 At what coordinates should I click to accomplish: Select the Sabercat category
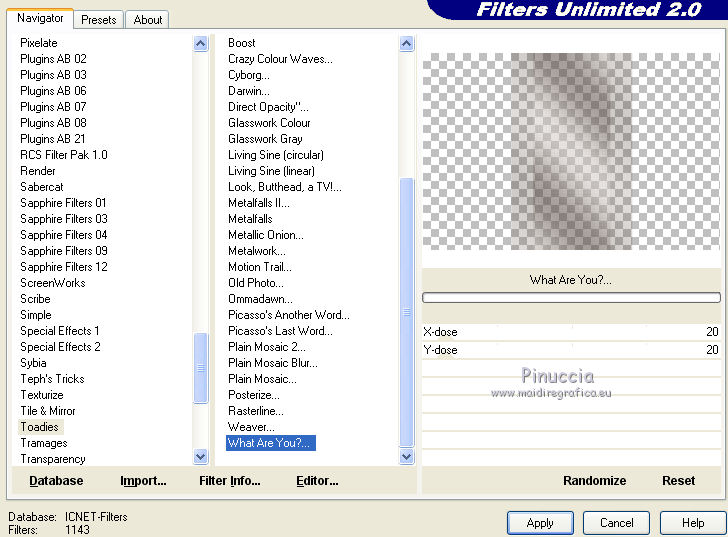41,187
